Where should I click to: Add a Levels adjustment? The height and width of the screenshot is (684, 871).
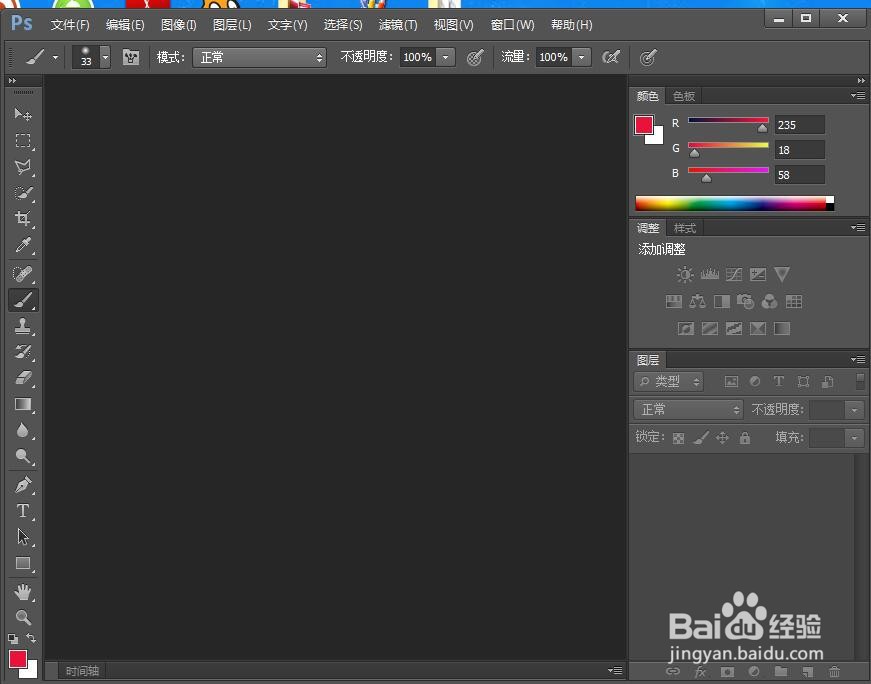click(x=709, y=274)
